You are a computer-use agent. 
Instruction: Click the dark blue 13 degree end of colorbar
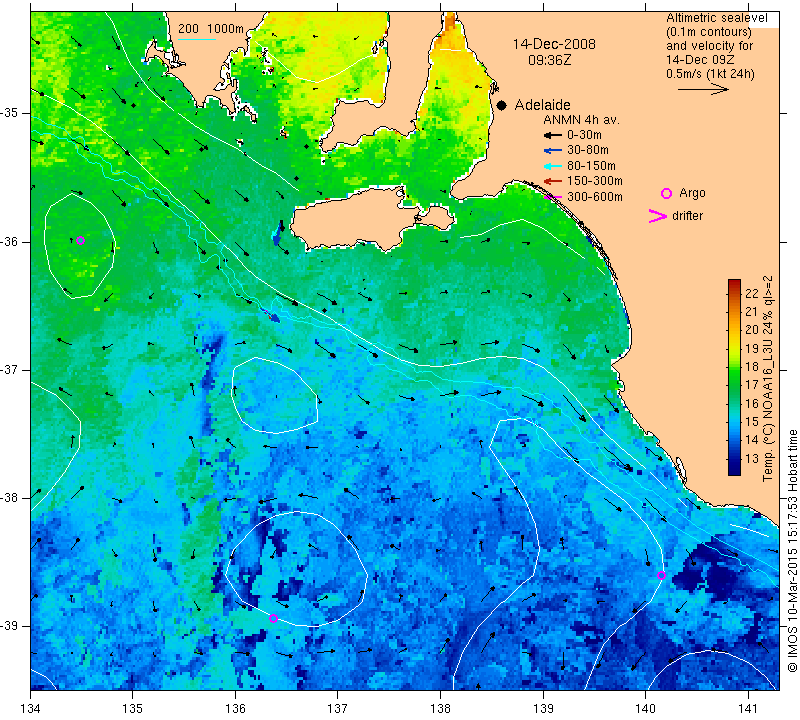734,469
